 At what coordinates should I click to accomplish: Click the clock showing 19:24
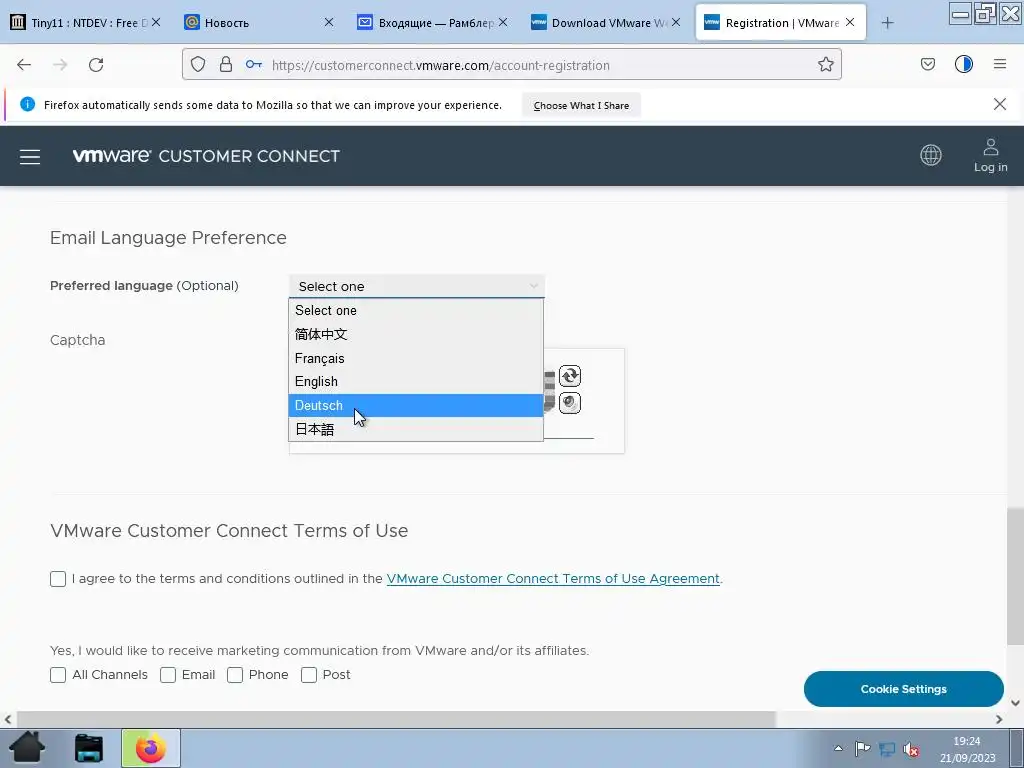tap(967, 741)
